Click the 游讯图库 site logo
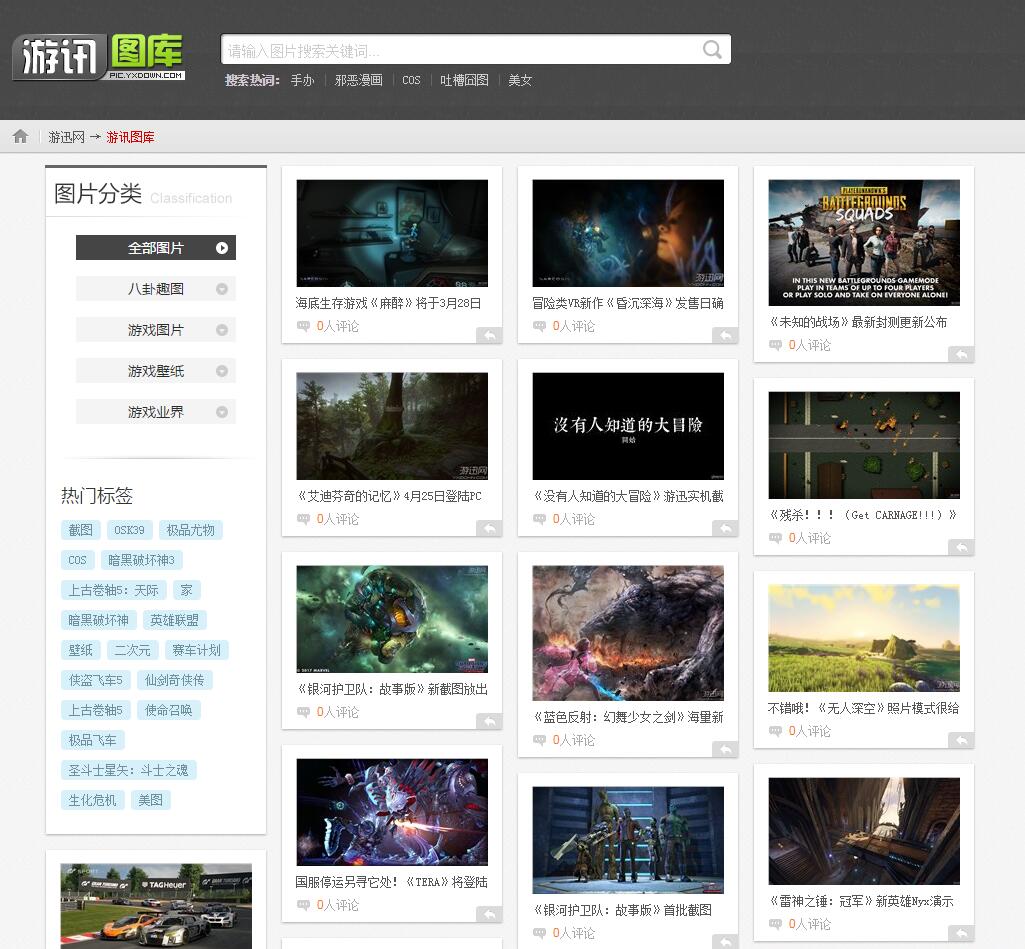The image size is (1025, 949). point(99,57)
